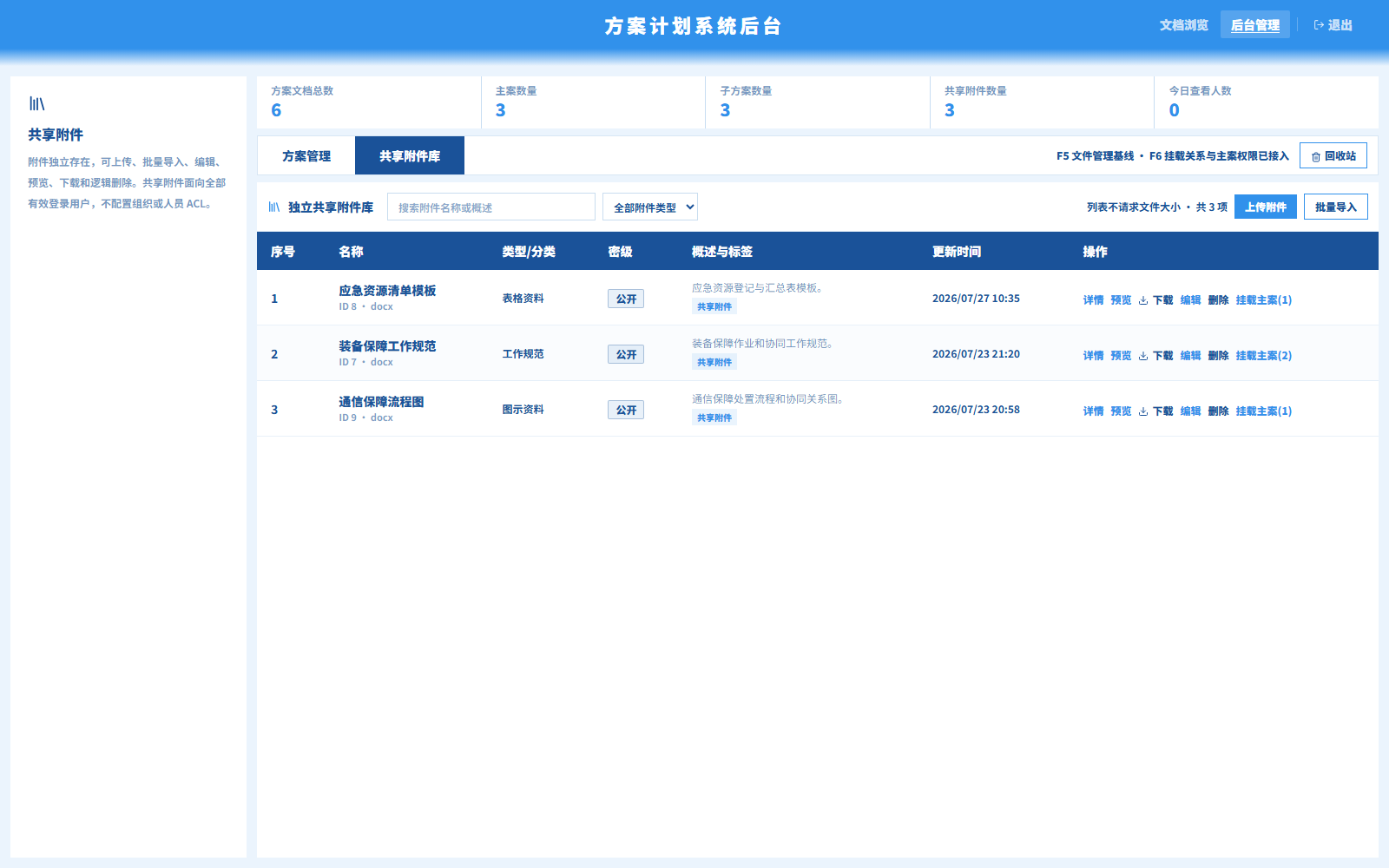Click the trash icon on the 回收站 button
Screen dimensions: 1389x868
pyautogui.click(x=1316, y=157)
